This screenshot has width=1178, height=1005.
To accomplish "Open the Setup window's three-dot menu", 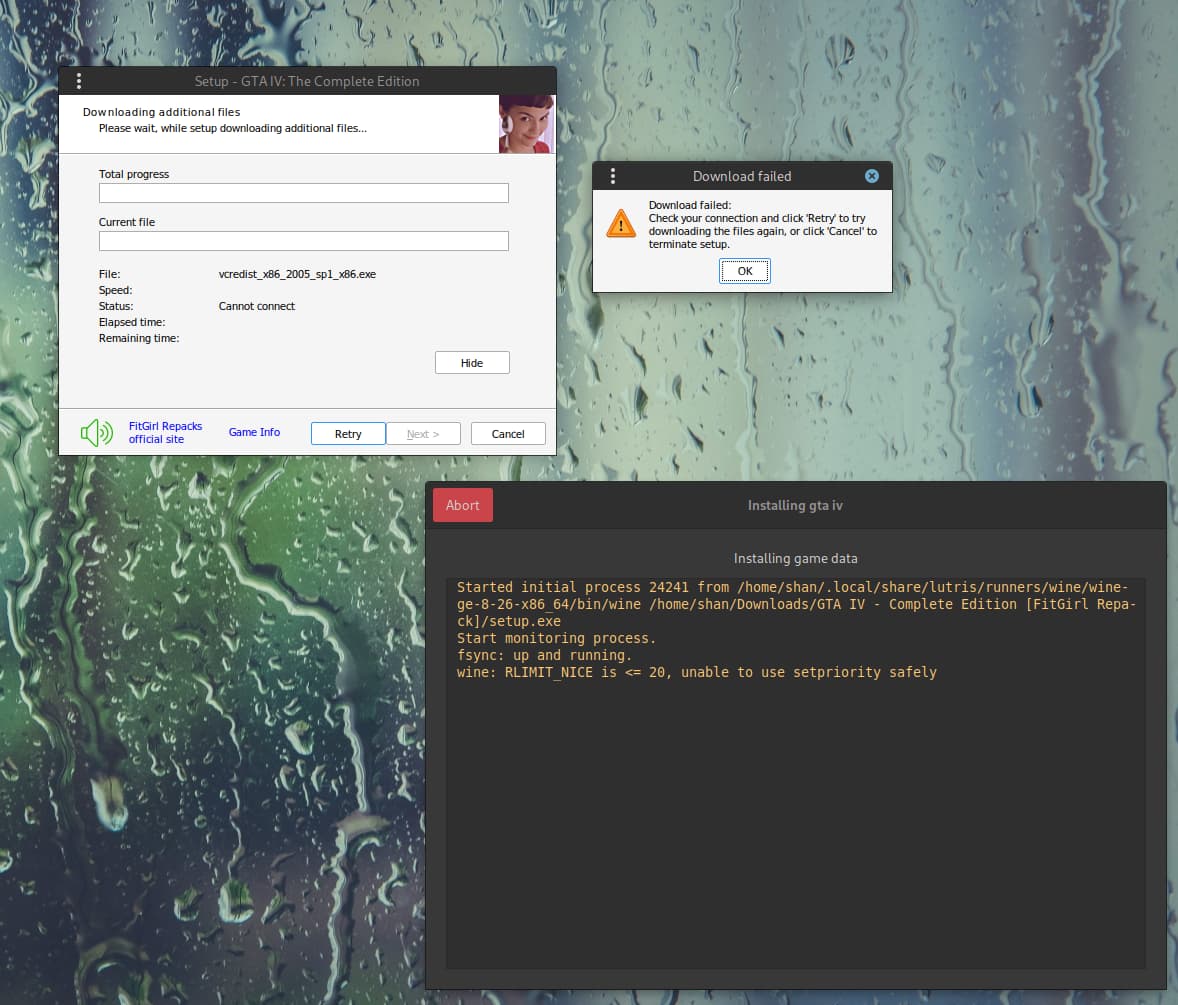I will point(79,81).
